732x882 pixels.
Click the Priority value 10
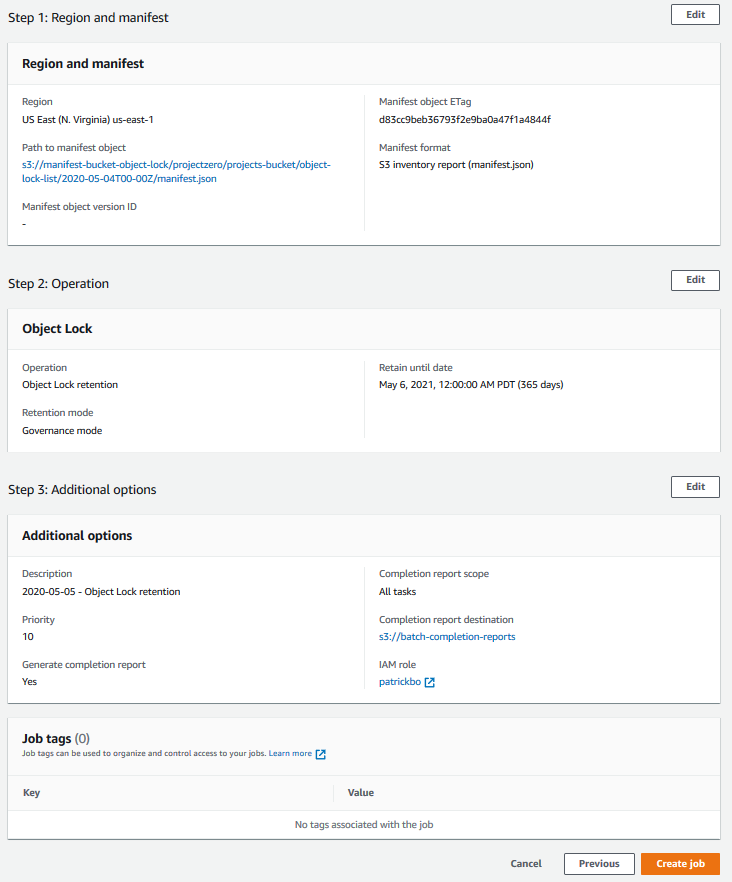(28, 637)
